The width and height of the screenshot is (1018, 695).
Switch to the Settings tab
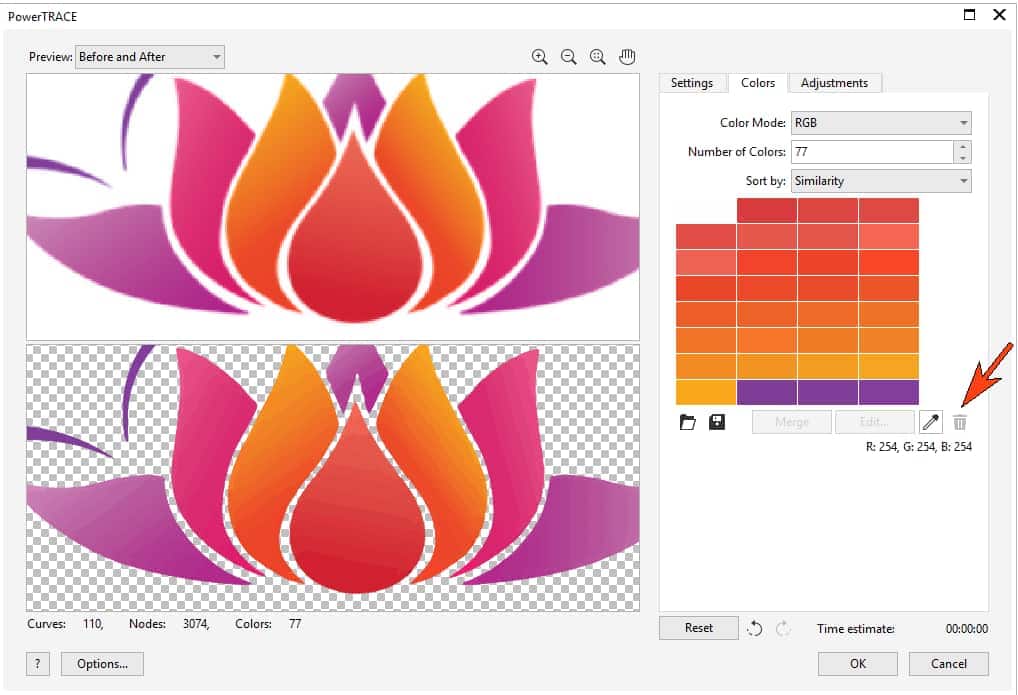(692, 83)
